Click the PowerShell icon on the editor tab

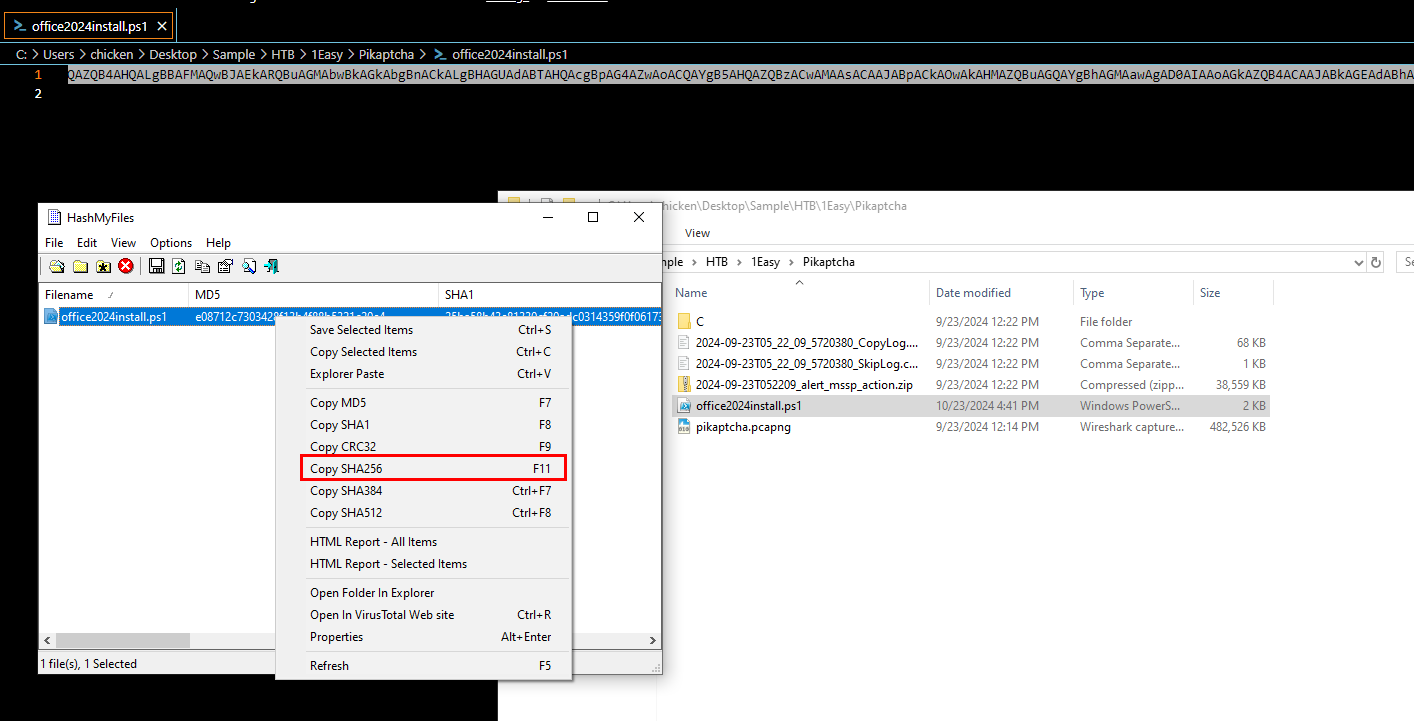point(20,26)
